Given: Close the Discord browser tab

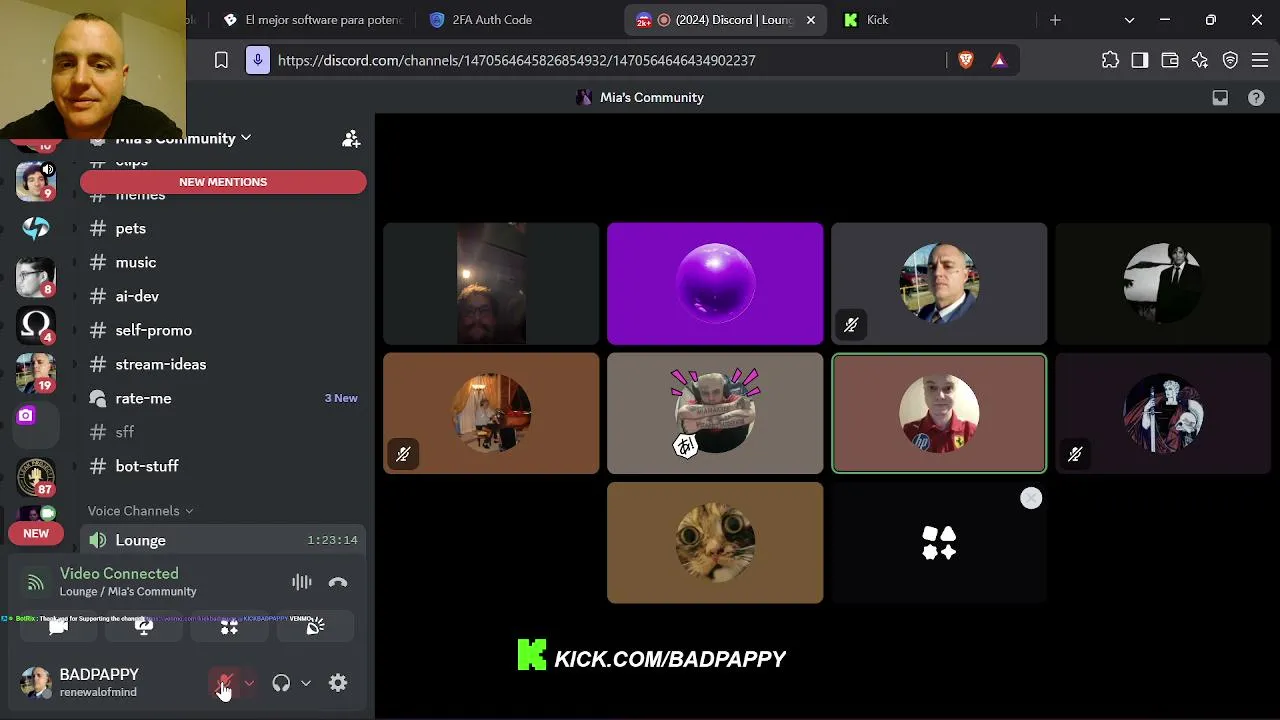Looking at the screenshot, I should click(811, 20).
